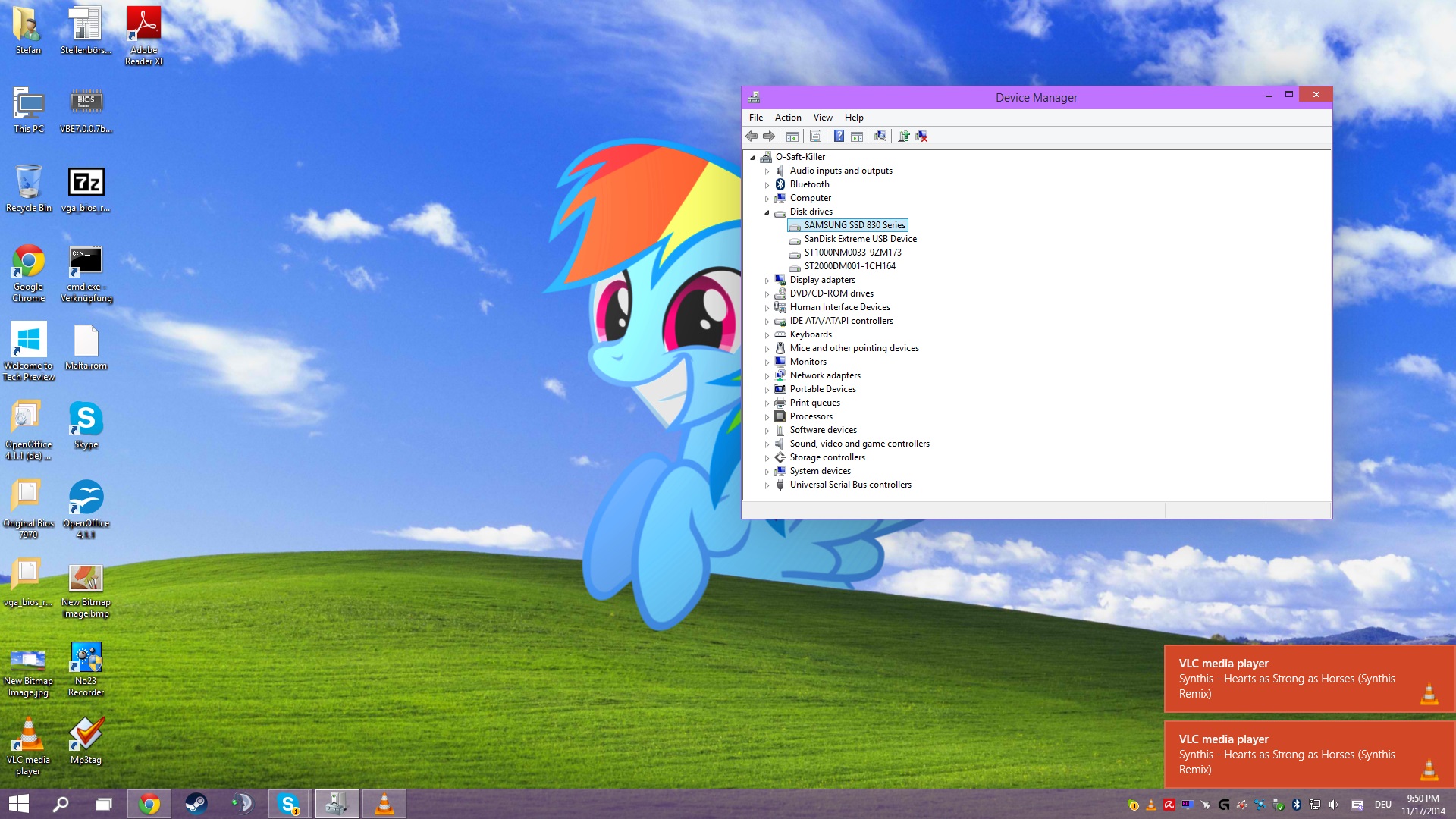
Task: Open the File menu
Action: coord(756,118)
